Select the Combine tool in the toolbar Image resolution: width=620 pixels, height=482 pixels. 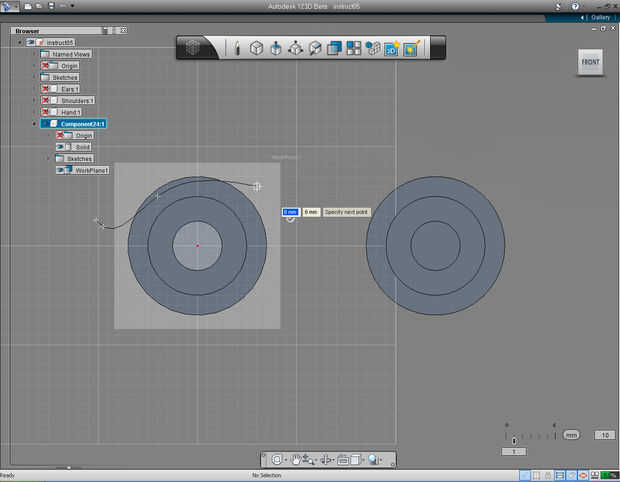(334, 48)
